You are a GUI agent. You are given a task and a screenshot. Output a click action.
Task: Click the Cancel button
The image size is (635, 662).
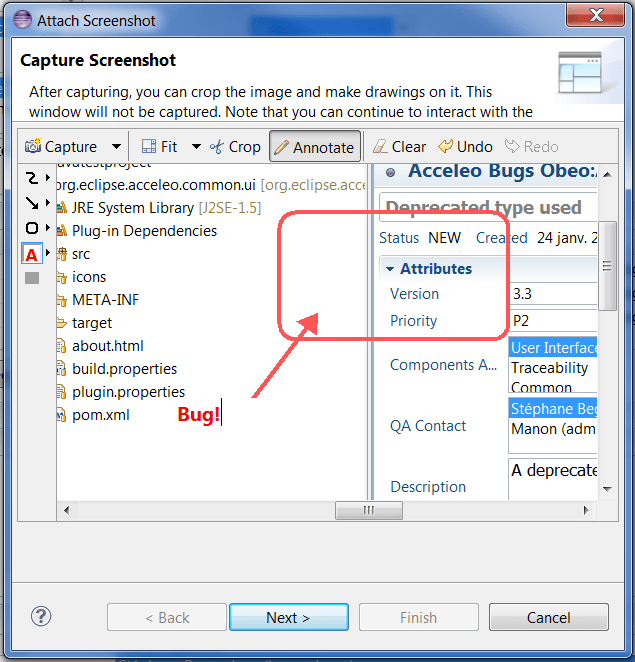tap(549, 618)
